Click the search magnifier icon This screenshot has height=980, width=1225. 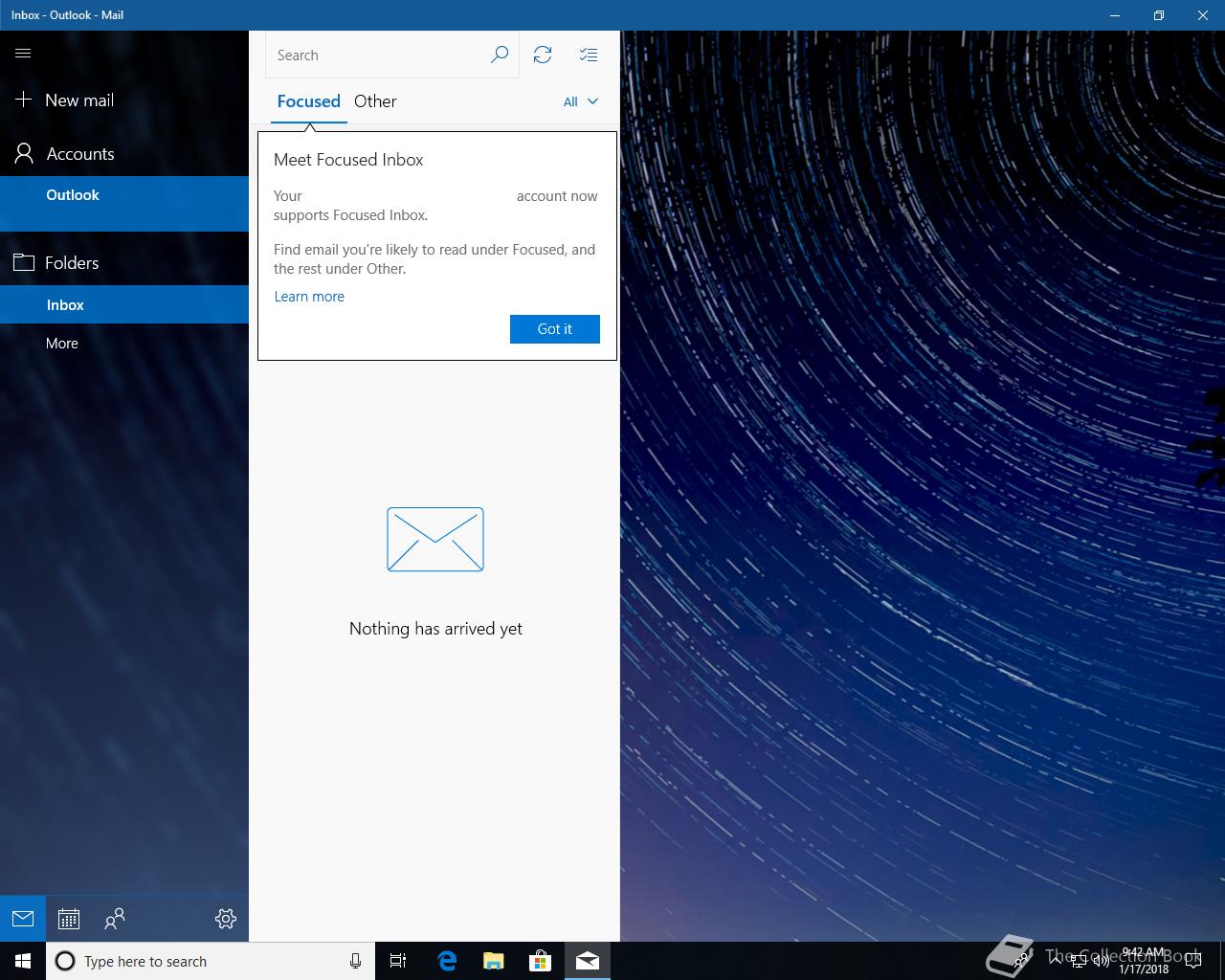click(x=500, y=55)
